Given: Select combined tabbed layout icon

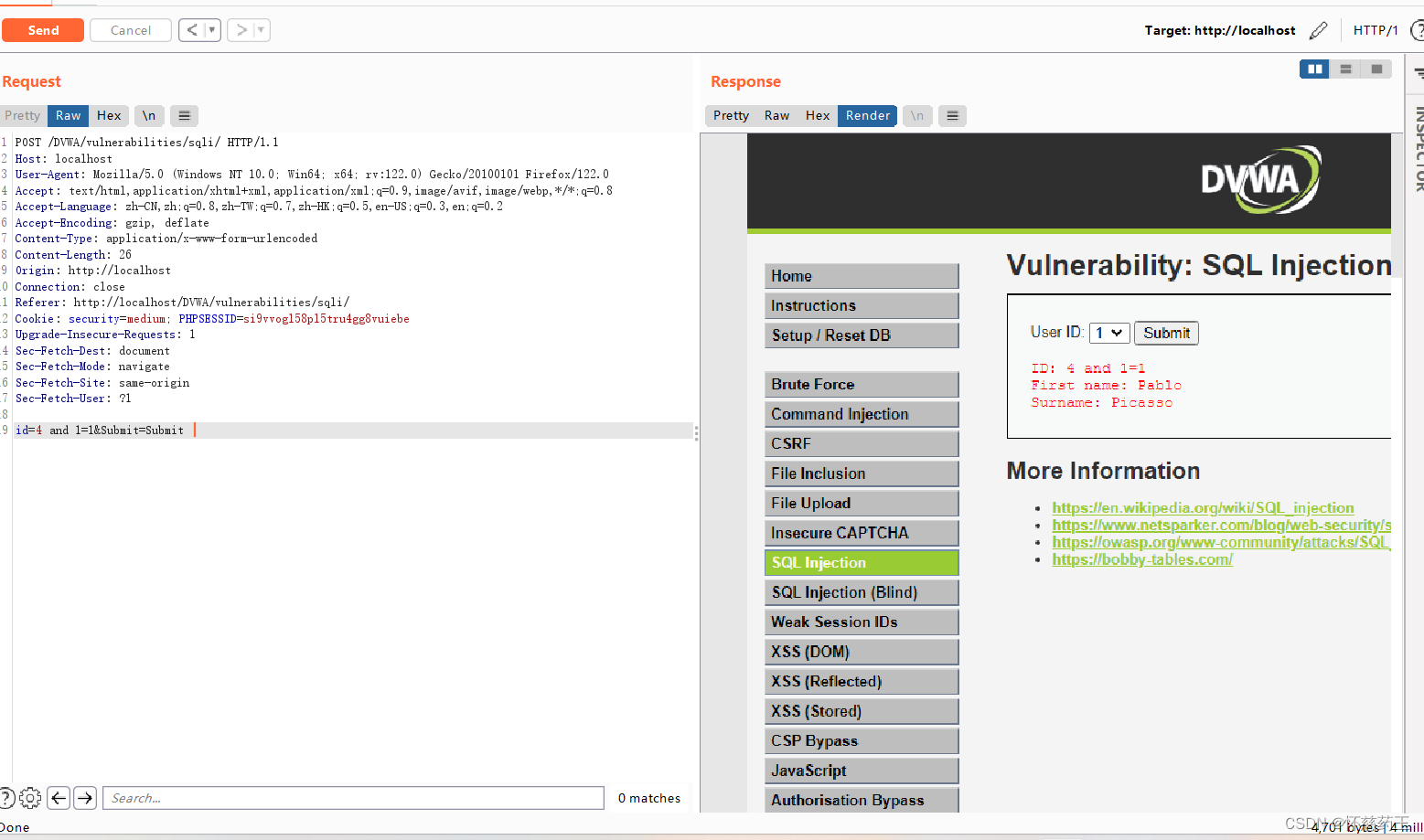Looking at the screenshot, I should pyautogui.click(x=1376, y=69).
